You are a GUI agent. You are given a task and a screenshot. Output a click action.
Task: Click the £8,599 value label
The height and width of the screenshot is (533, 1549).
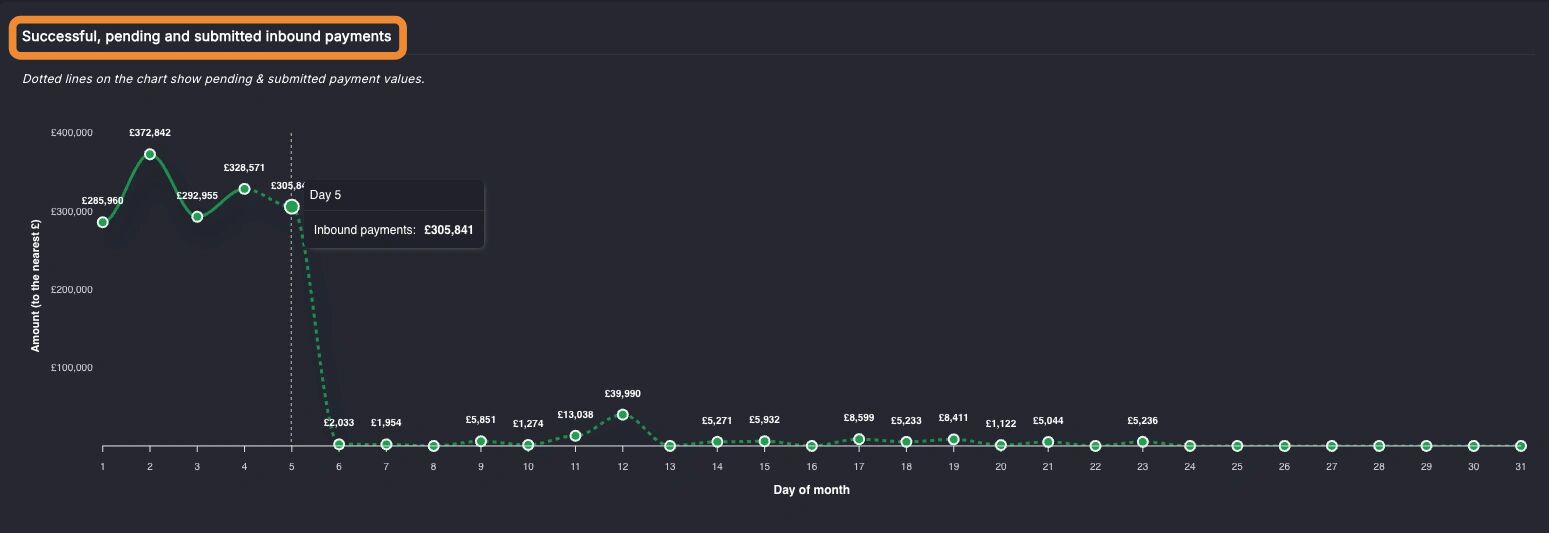click(859, 418)
